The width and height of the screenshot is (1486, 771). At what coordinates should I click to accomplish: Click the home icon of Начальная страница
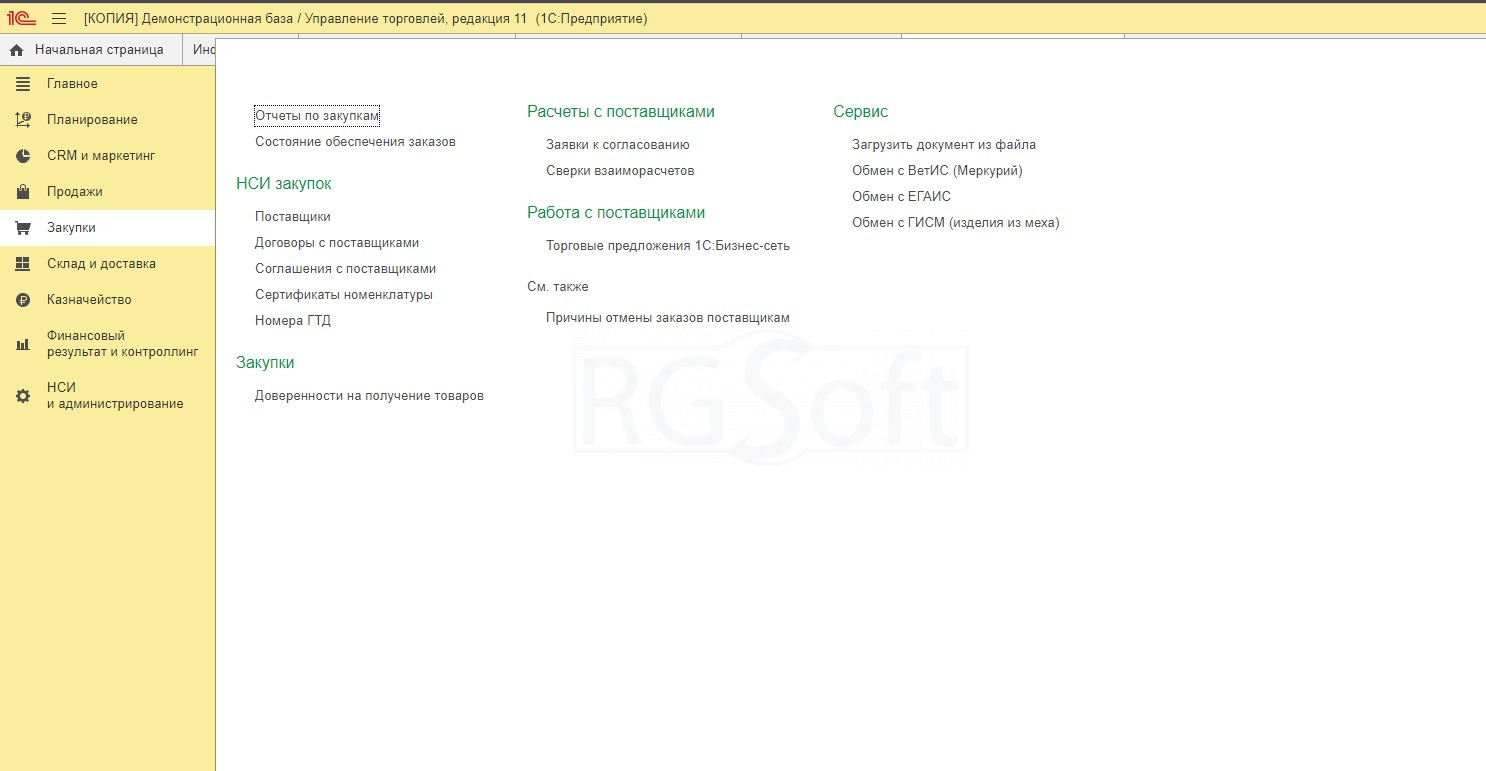[16, 50]
